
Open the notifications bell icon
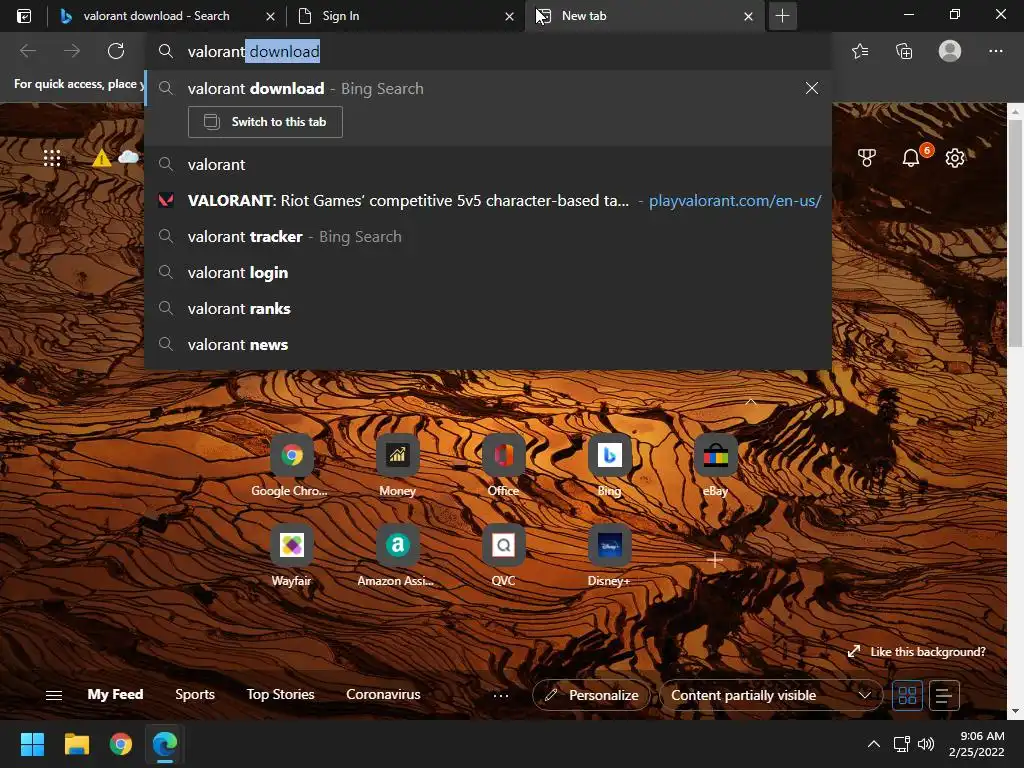click(910, 157)
